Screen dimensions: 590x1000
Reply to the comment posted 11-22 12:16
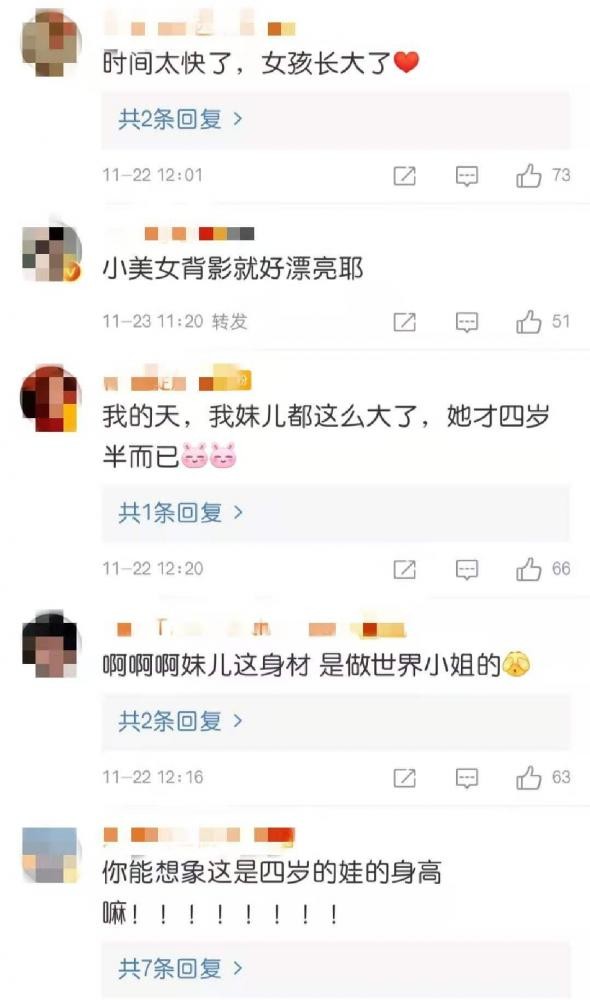(x=467, y=778)
